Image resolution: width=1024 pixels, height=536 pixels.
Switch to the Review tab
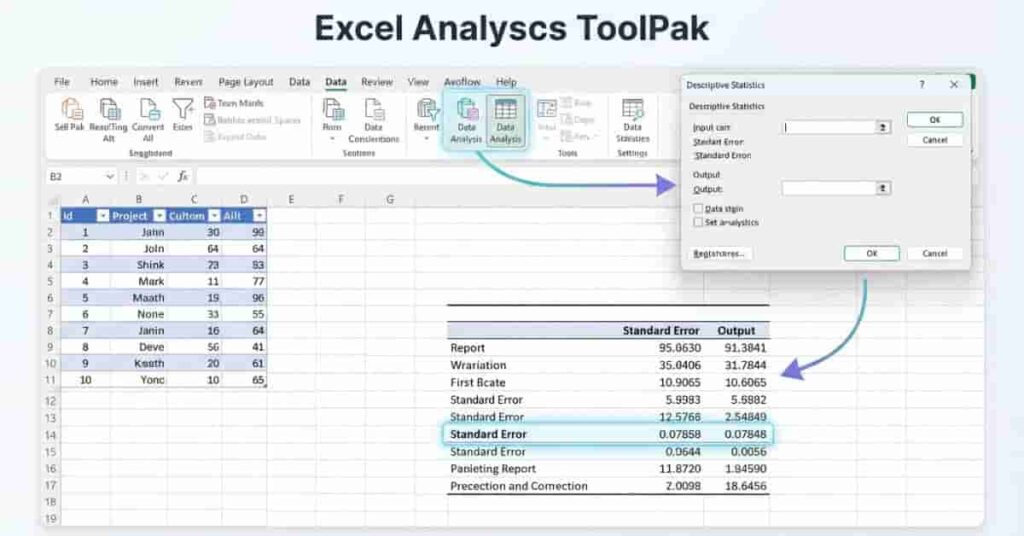(377, 82)
